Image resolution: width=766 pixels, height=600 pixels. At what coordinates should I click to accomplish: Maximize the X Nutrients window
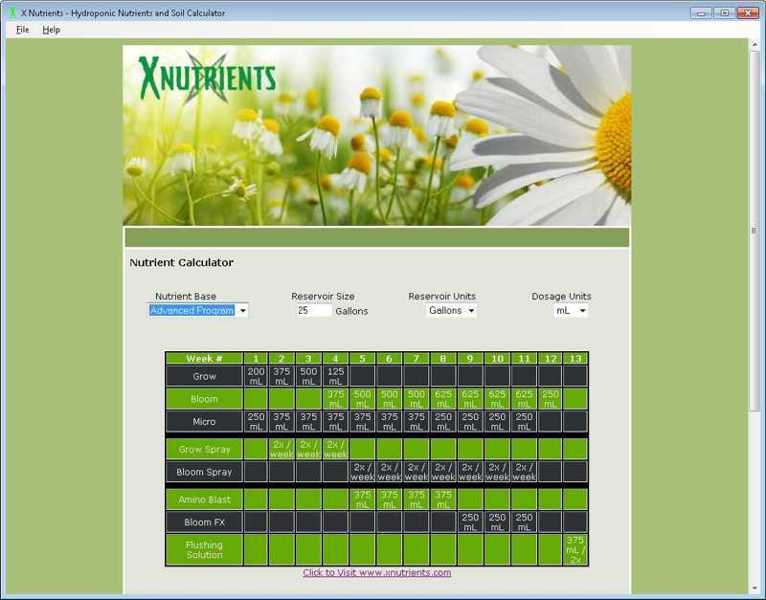[x=724, y=13]
